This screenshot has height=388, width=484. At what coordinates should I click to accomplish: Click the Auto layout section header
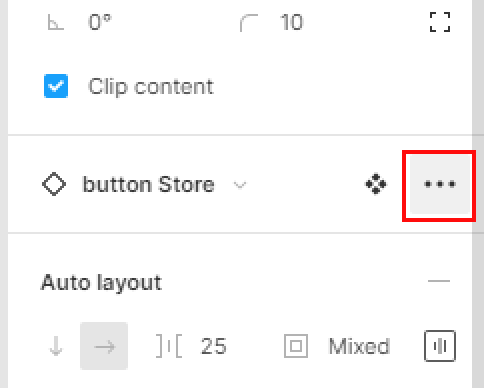tap(101, 283)
